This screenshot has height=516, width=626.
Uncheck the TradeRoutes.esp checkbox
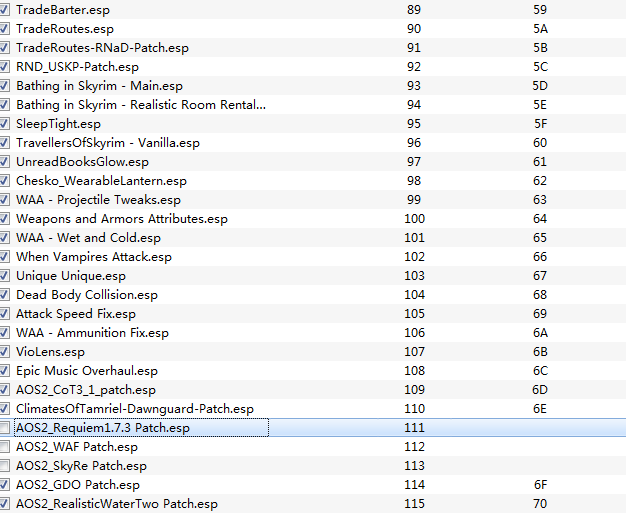(x=4, y=29)
